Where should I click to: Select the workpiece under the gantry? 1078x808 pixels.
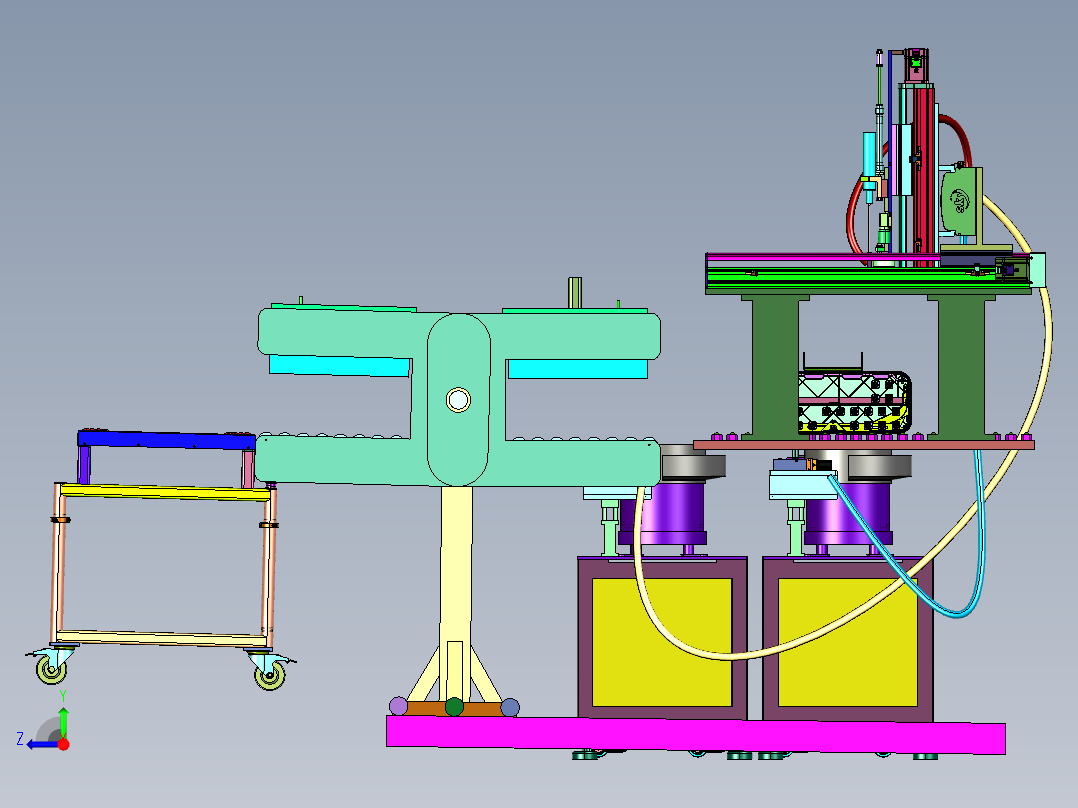tap(855, 403)
